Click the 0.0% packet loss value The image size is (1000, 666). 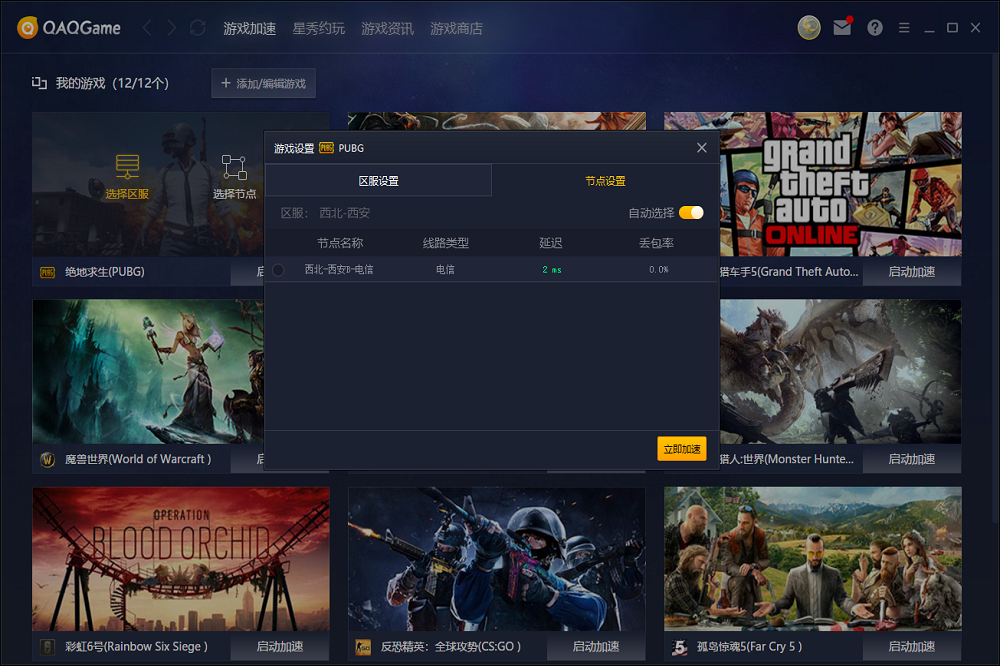tap(659, 270)
